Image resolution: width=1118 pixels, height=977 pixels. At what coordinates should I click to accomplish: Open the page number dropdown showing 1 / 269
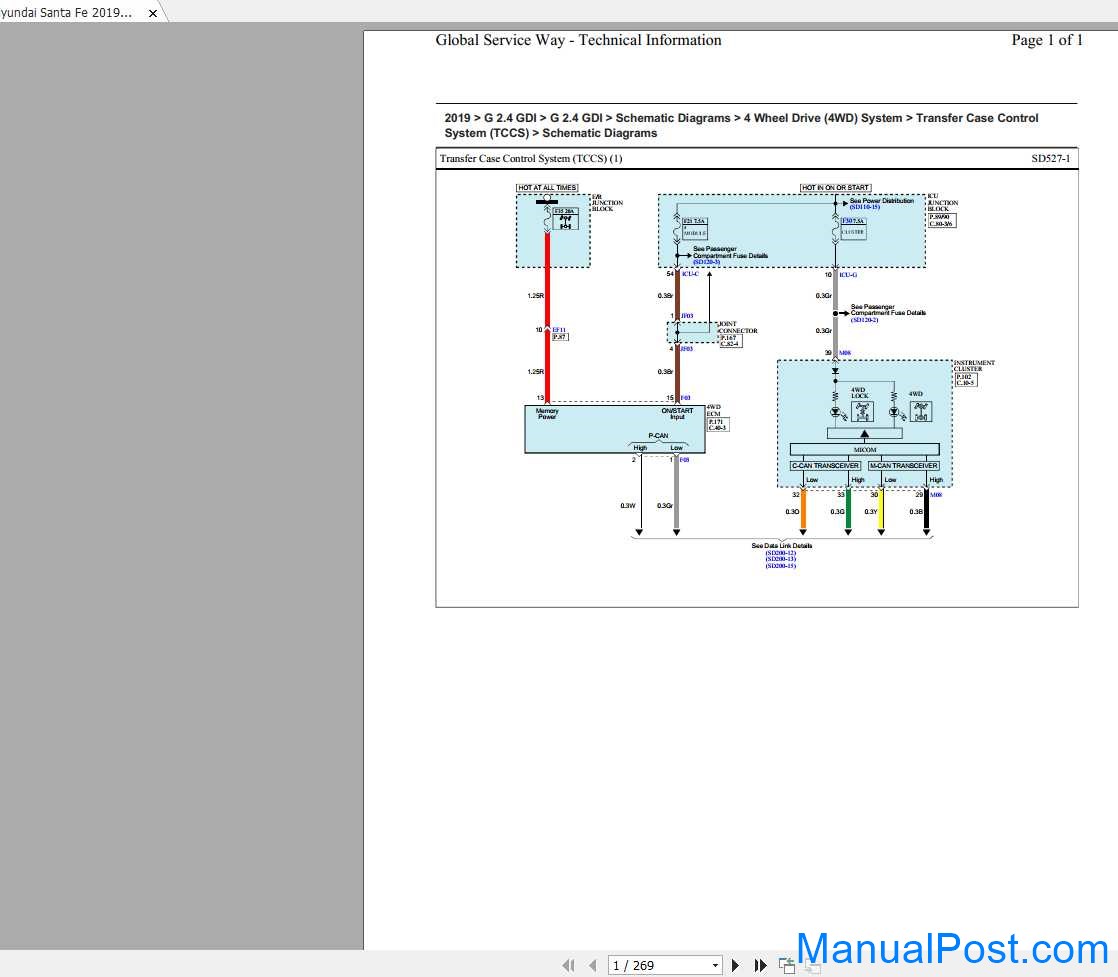coord(714,966)
